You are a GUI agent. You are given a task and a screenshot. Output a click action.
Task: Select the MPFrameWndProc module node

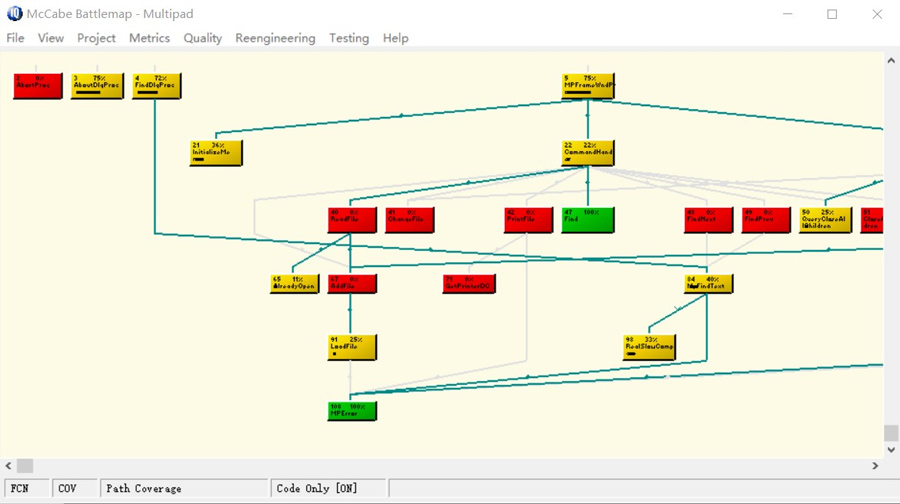[x=588, y=86]
